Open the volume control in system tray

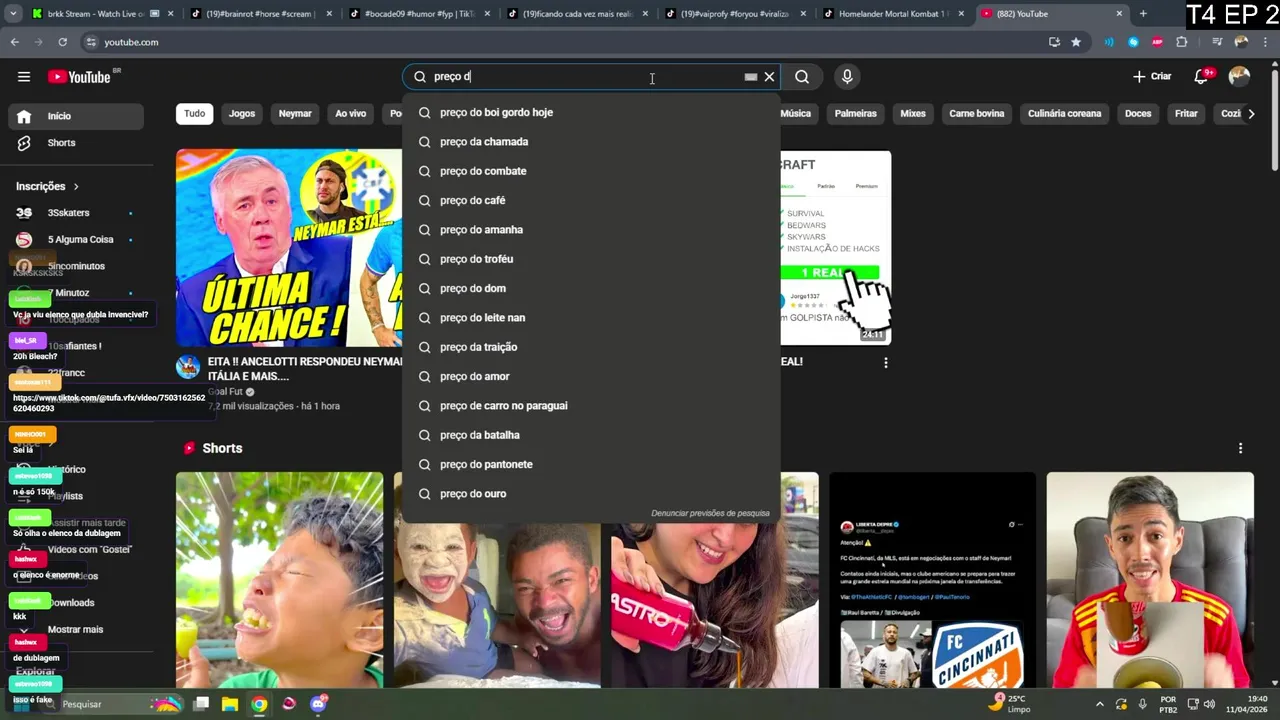(x=1211, y=704)
